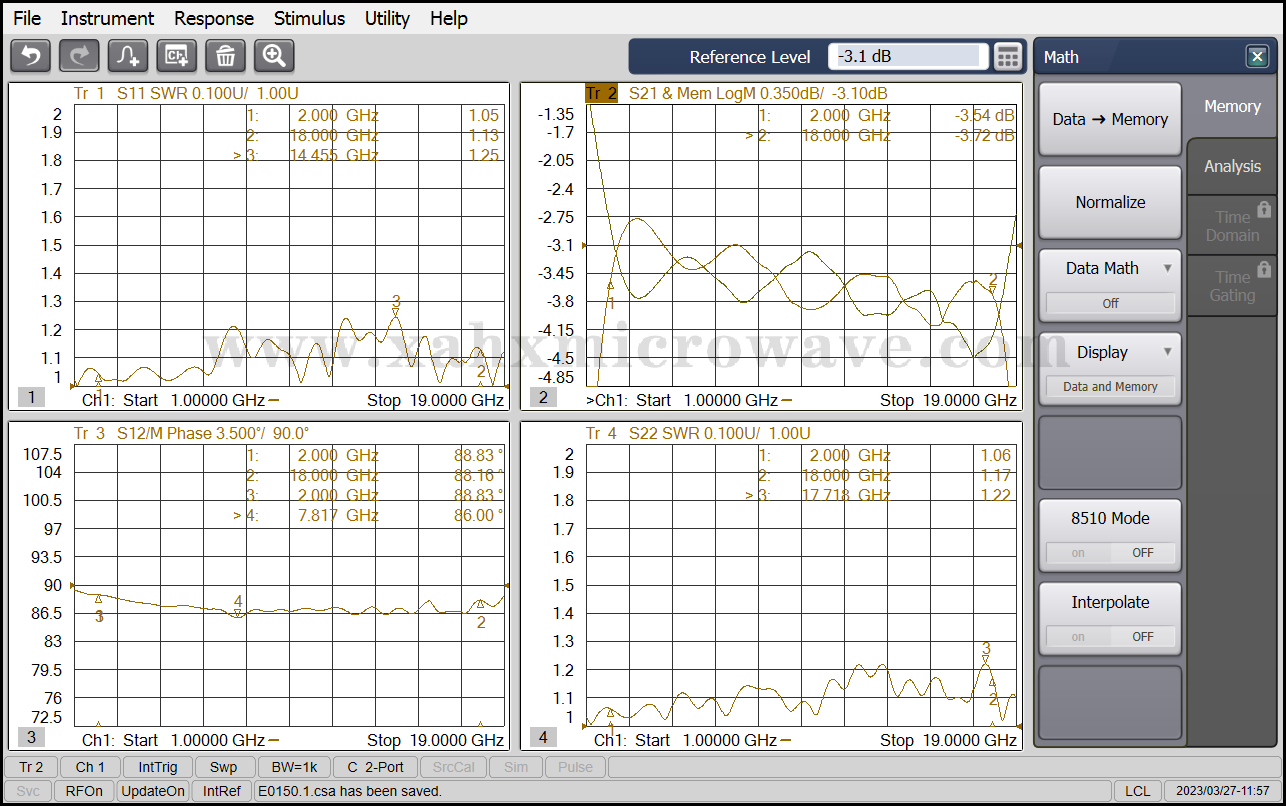Open the Response menu
This screenshot has width=1286, height=806.
(214, 18)
